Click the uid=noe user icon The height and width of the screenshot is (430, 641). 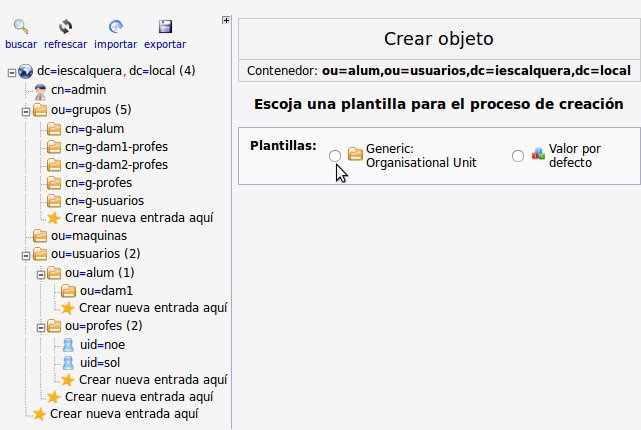click(x=68, y=345)
